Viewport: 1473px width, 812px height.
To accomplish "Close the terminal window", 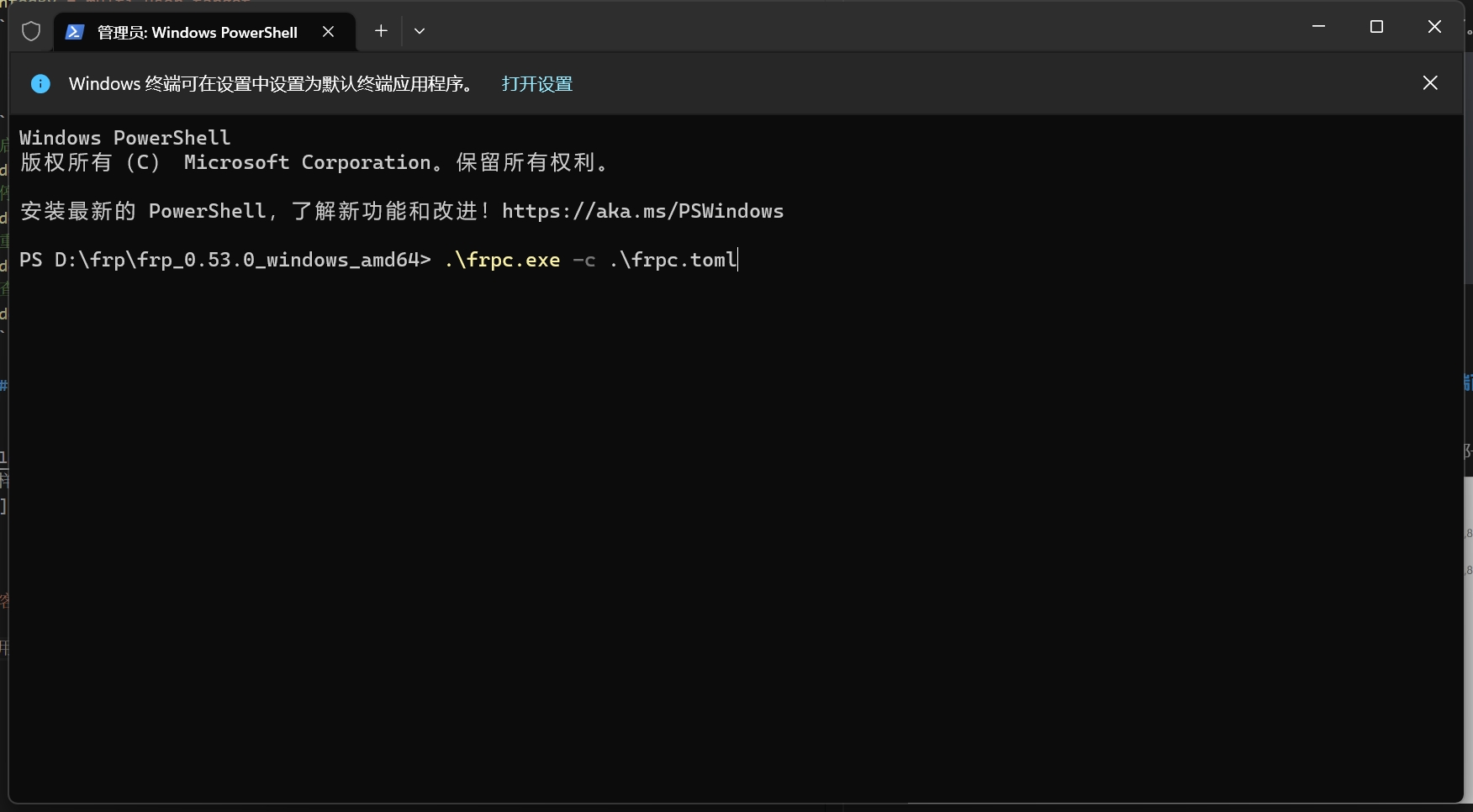I will [x=1434, y=27].
